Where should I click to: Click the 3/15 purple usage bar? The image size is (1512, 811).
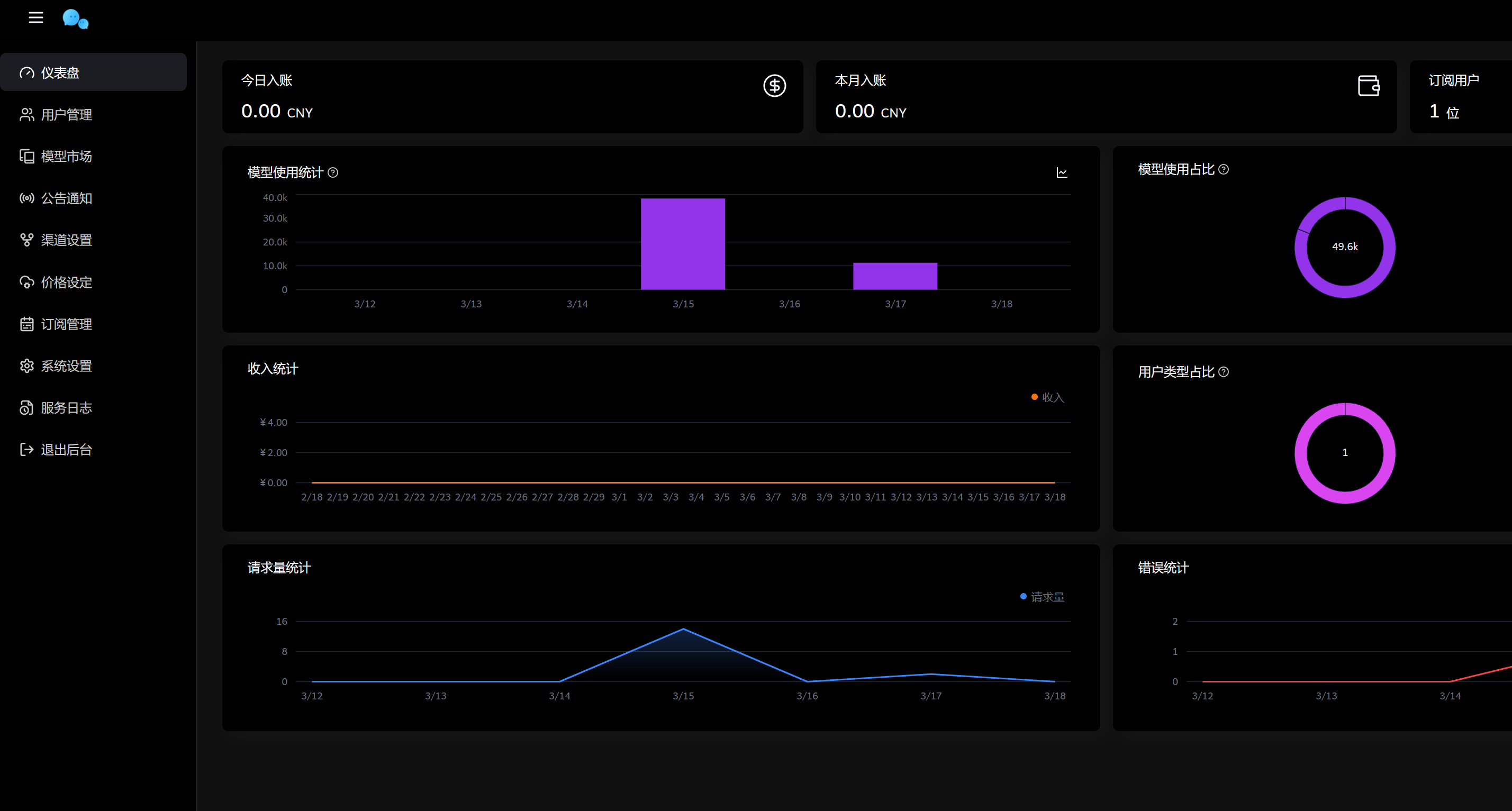(683, 244)
